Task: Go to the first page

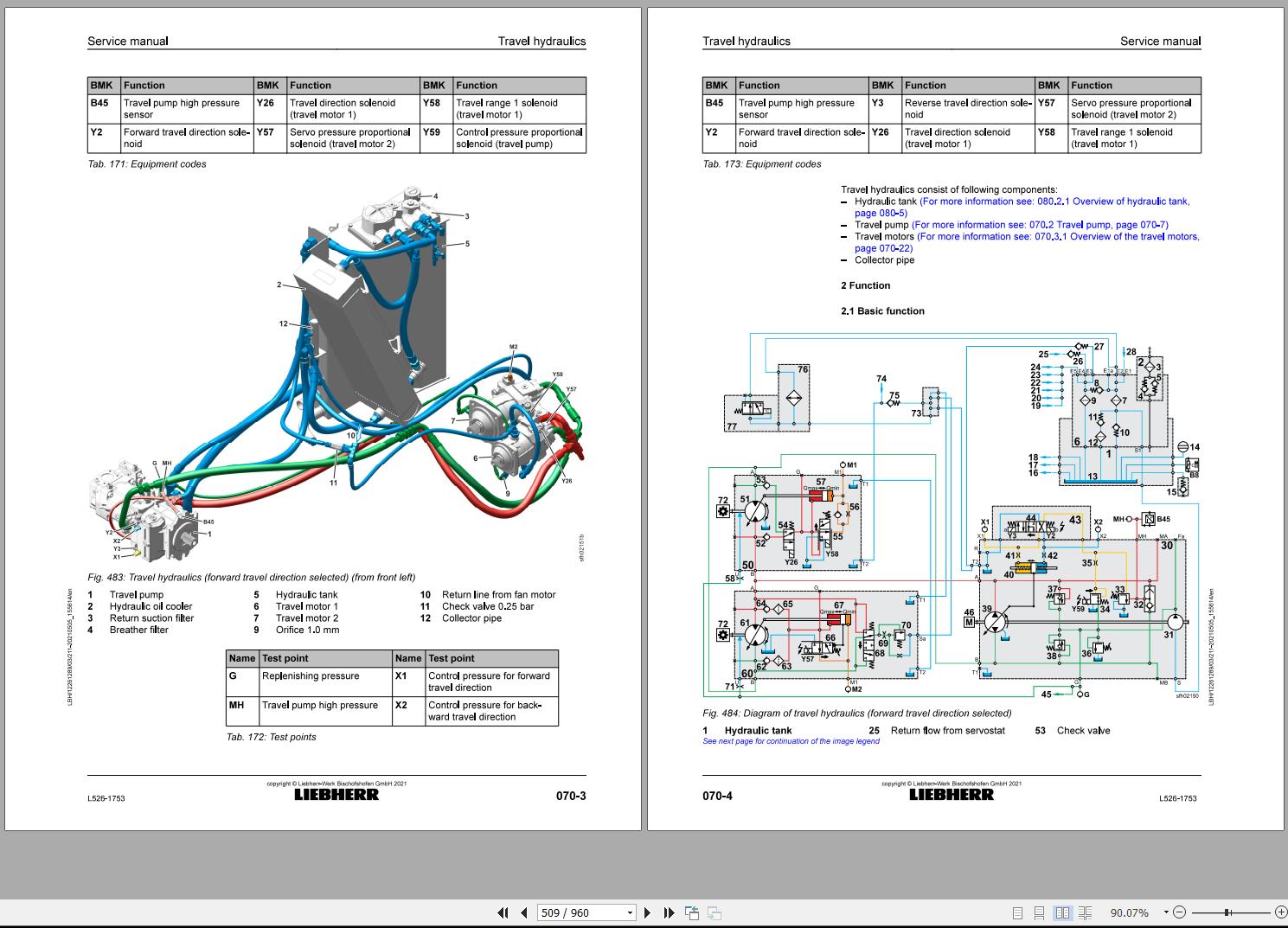Action: [503, 912]
